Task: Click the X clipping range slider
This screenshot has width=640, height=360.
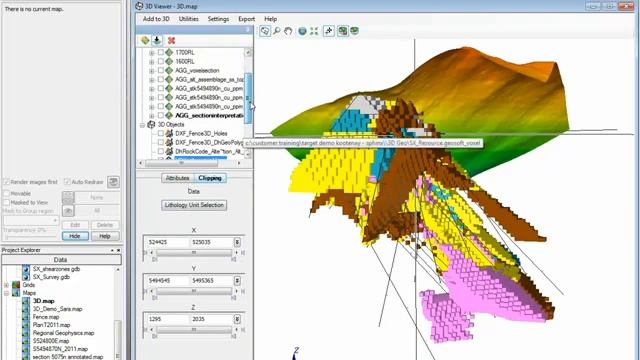Action: point(194,253)
